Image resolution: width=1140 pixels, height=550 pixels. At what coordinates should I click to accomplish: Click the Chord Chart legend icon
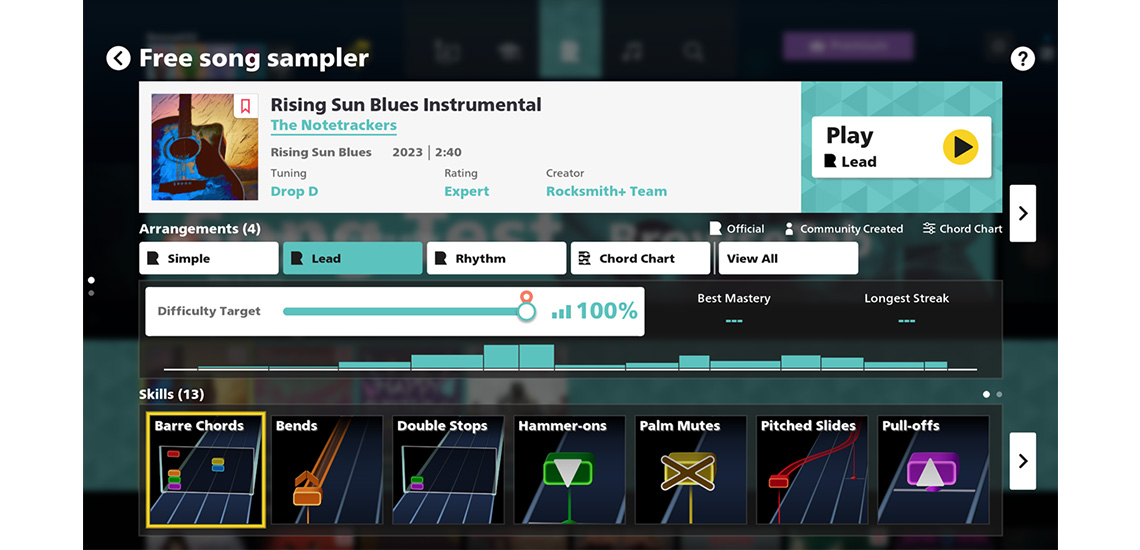tap(929, 228)
